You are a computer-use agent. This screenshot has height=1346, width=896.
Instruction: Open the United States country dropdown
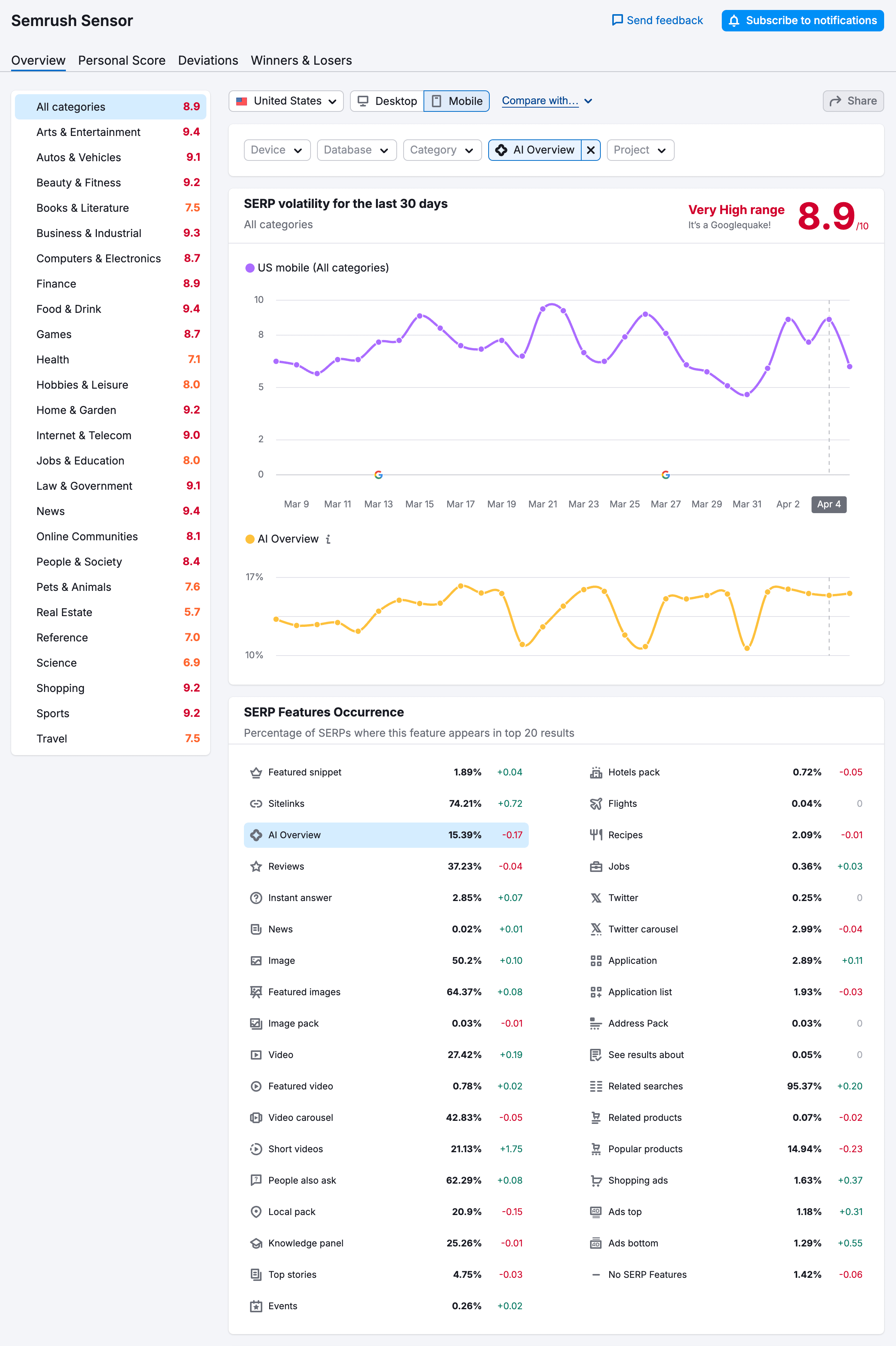(x=286, y=101)
